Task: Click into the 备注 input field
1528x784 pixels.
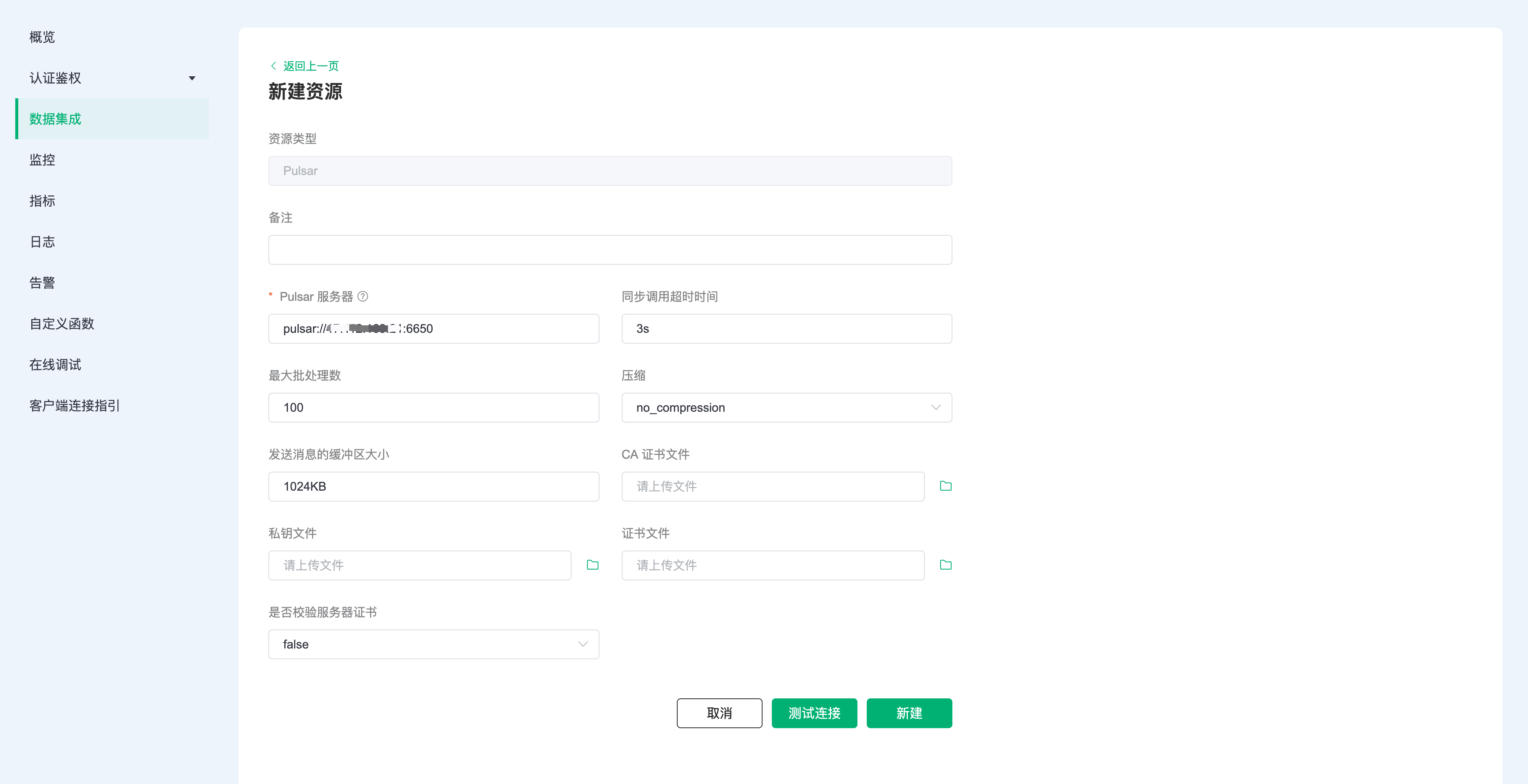Action: (610, 249)
